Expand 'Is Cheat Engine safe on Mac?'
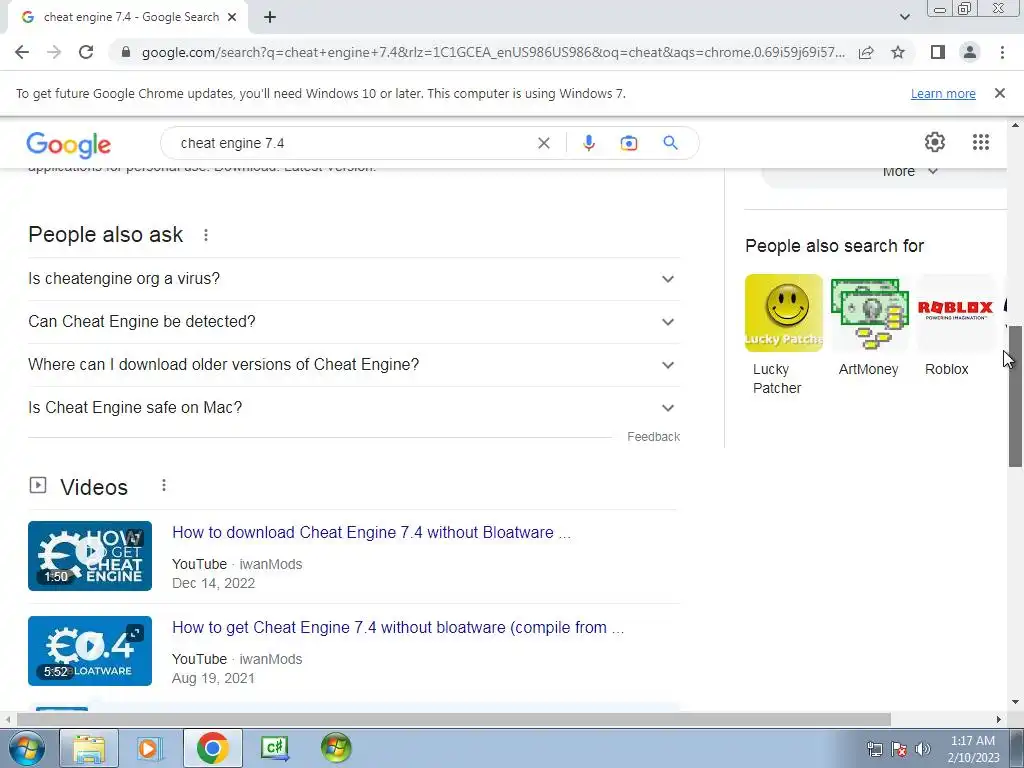Screen dimensions: 1024x768 click(353, 408)
